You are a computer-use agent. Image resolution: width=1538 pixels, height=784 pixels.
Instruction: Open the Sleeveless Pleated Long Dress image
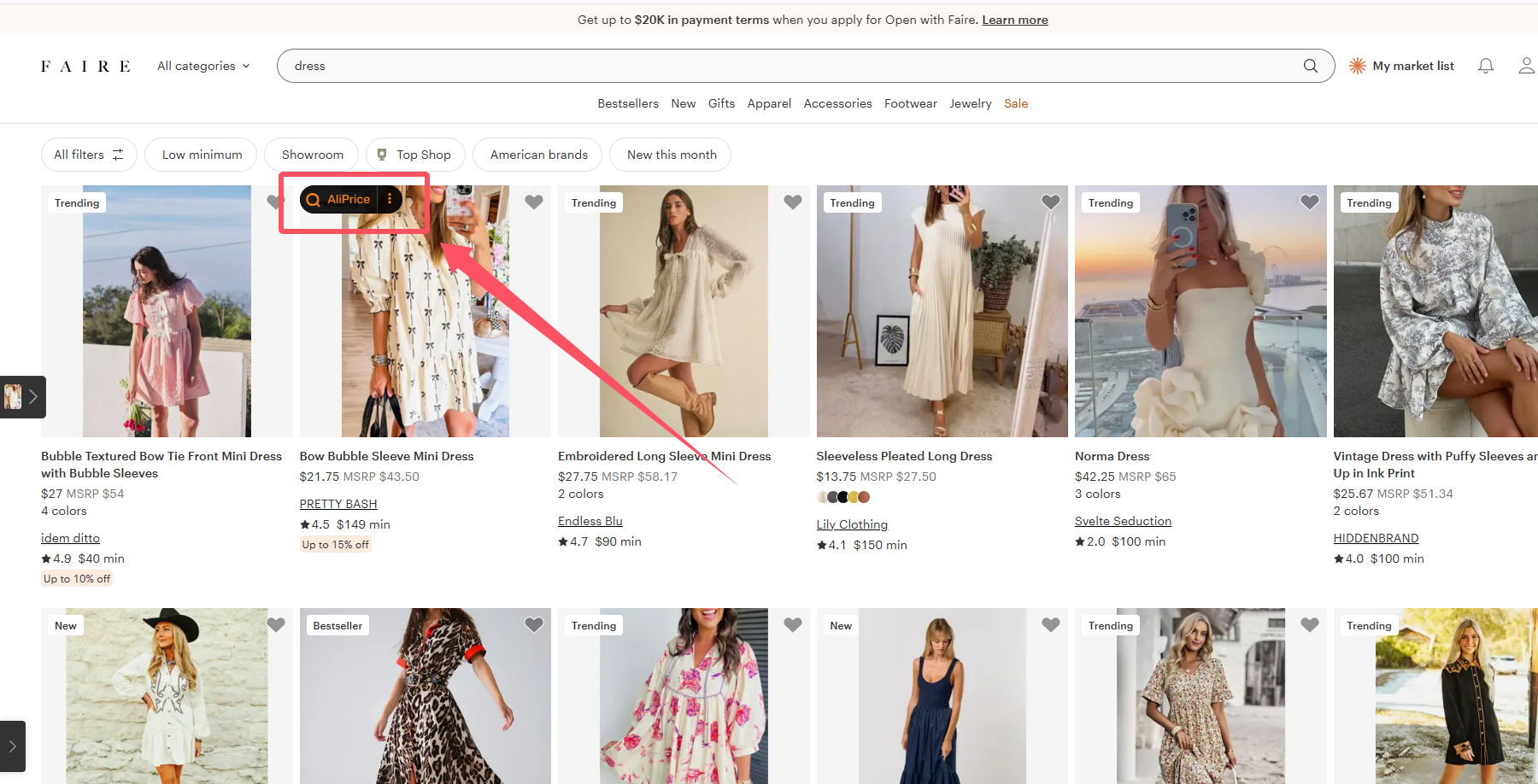942,312
